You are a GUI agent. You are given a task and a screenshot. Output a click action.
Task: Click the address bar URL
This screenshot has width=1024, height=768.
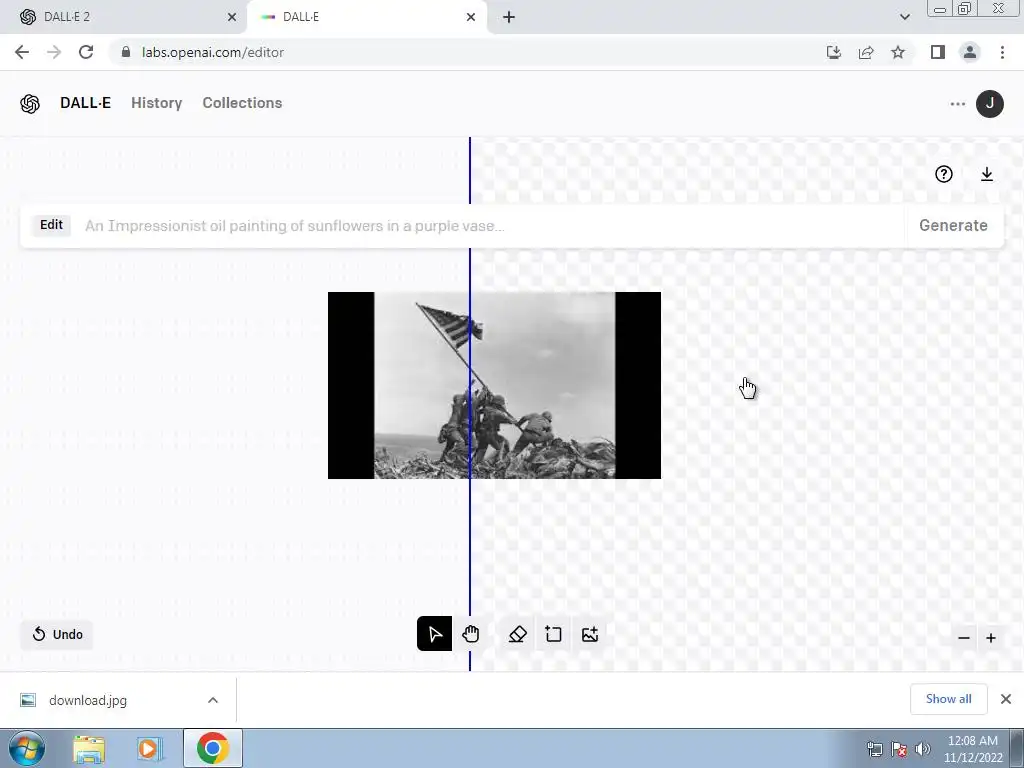[213, 52]
